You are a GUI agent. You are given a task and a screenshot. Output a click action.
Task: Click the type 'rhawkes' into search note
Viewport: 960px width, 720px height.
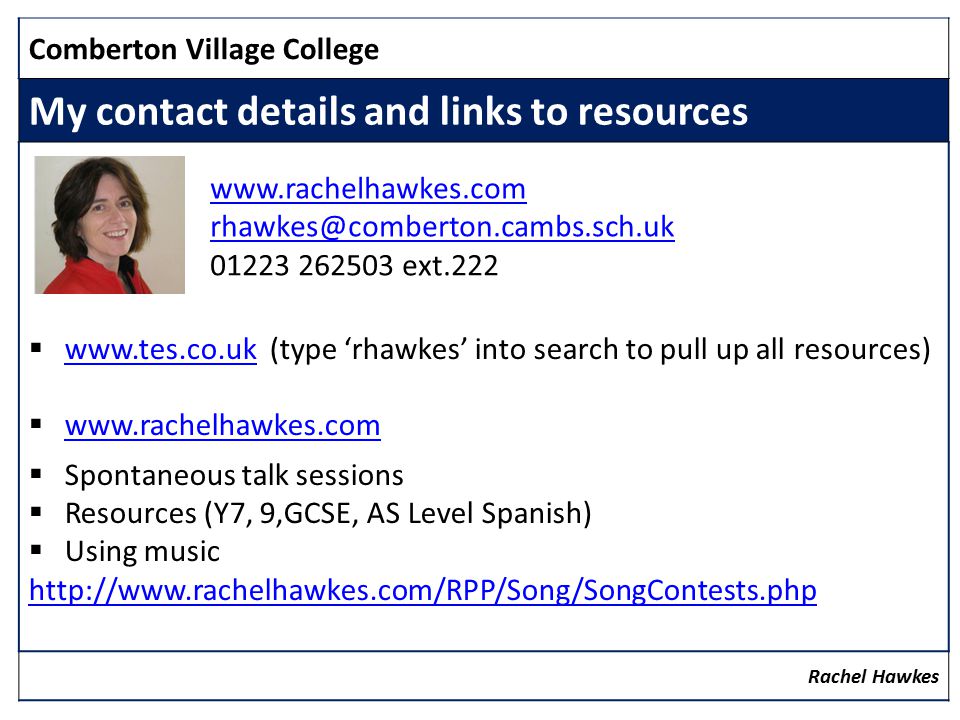600,350
